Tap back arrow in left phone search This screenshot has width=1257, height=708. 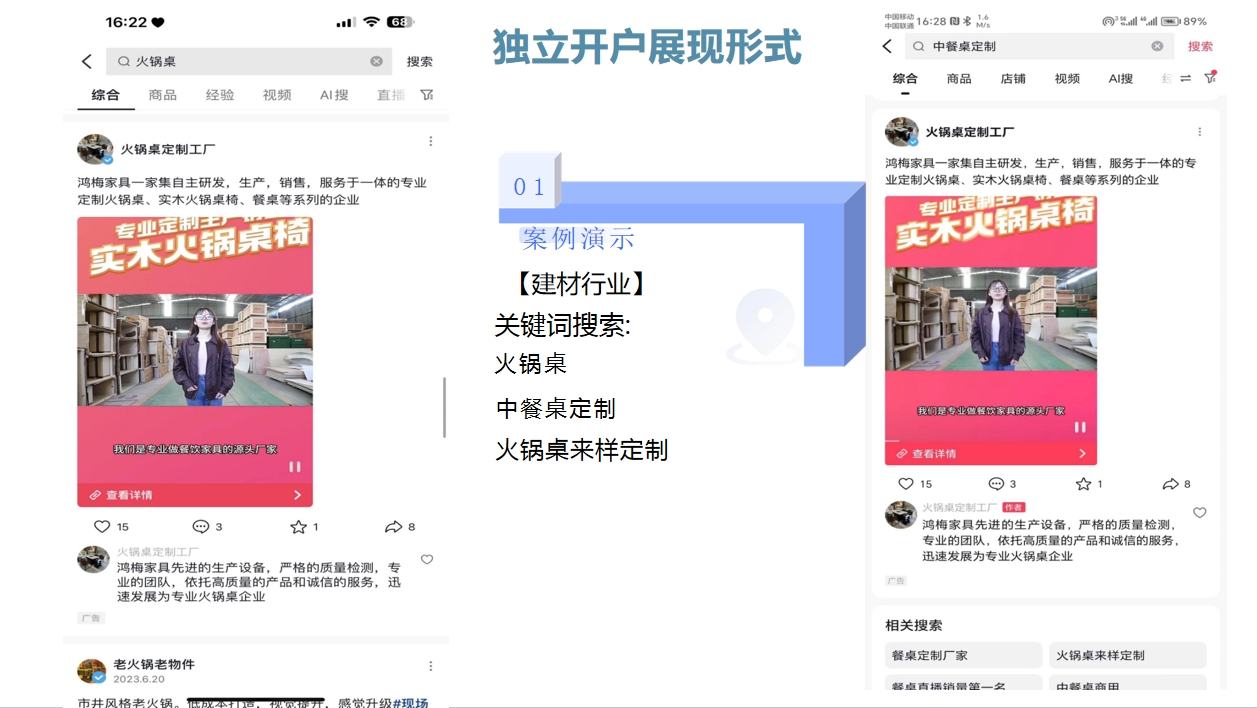[x=87, y=62]
